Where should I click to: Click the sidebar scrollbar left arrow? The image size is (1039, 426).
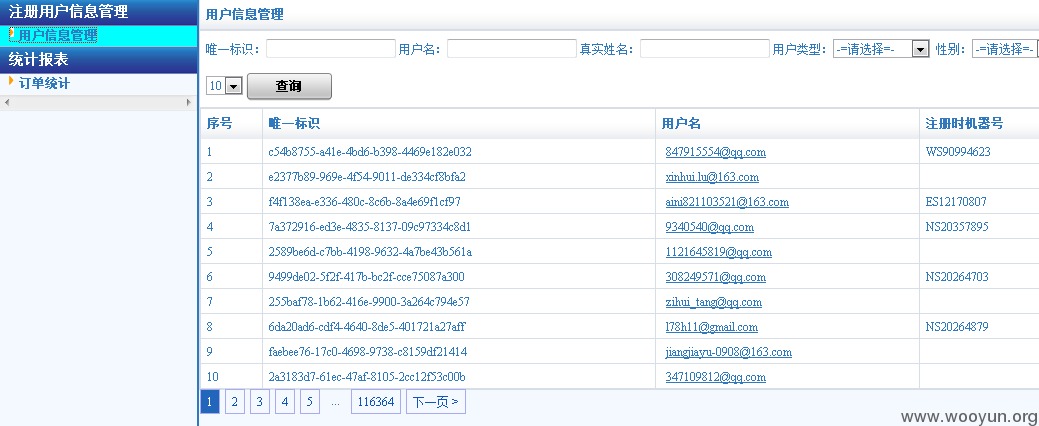(7, 103)
